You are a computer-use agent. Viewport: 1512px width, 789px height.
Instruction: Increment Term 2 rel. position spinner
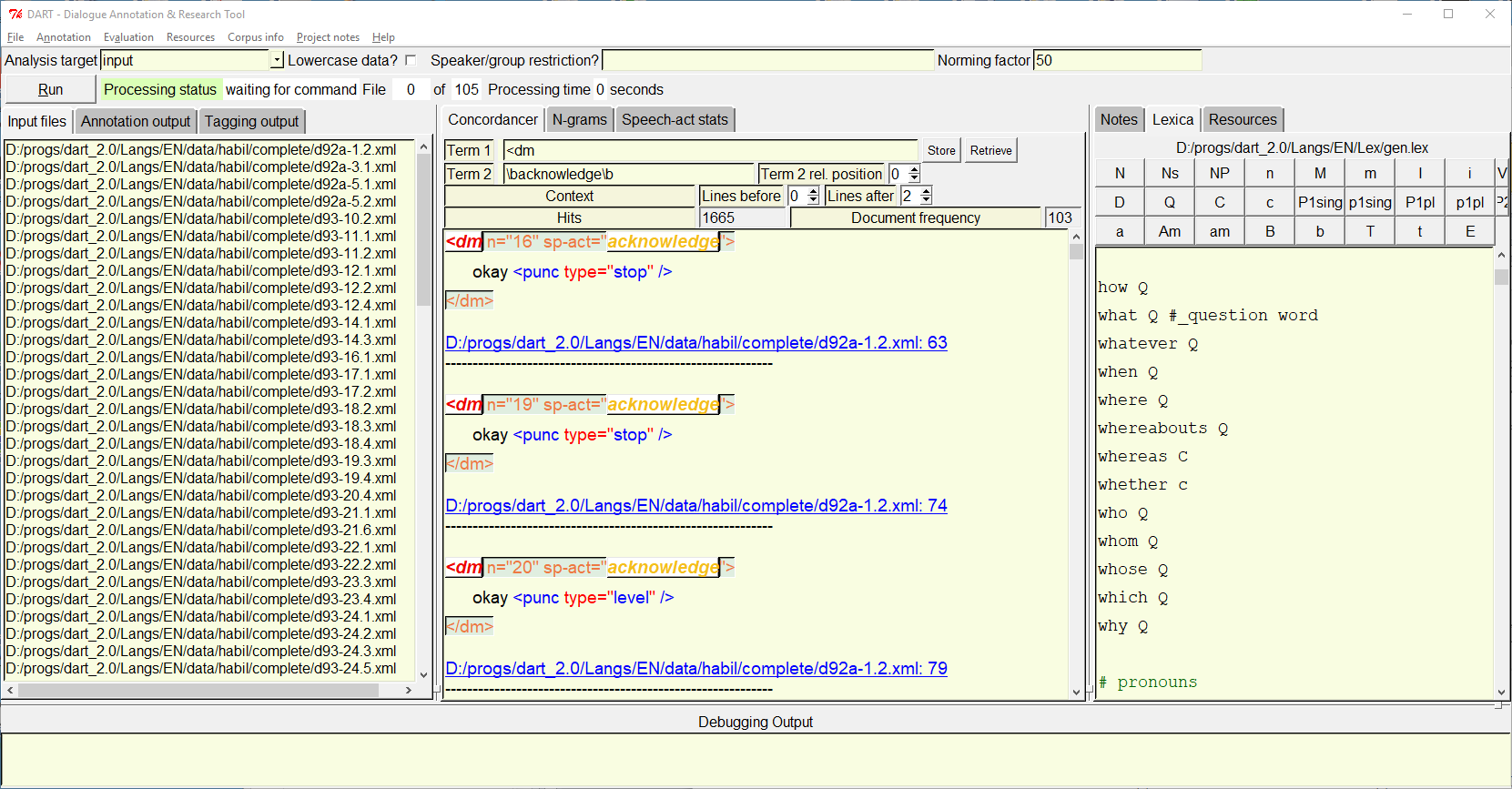click(x=914, y=169)
